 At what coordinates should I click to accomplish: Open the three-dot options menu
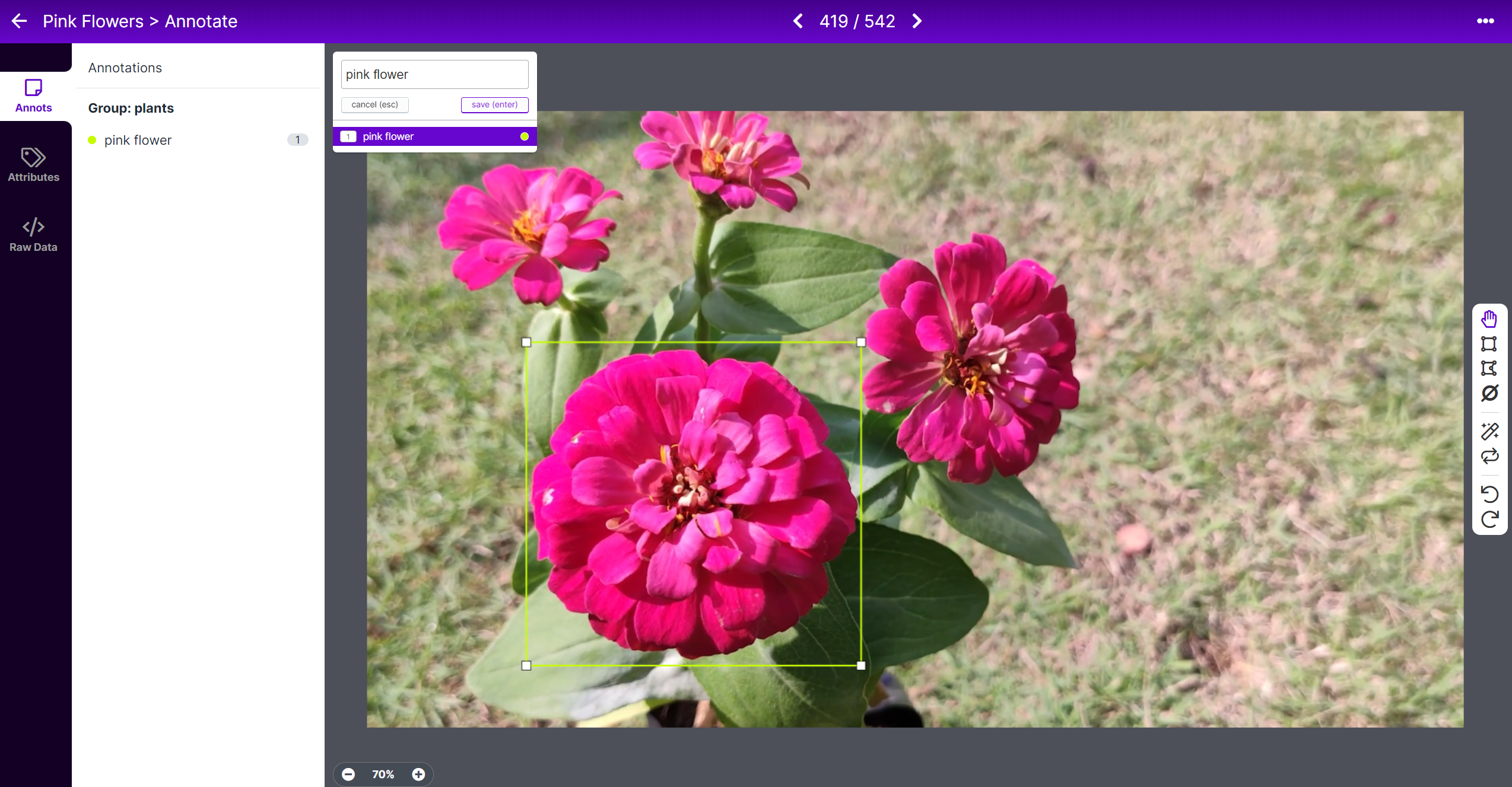pyautogui.click(x=1485, y=21)
